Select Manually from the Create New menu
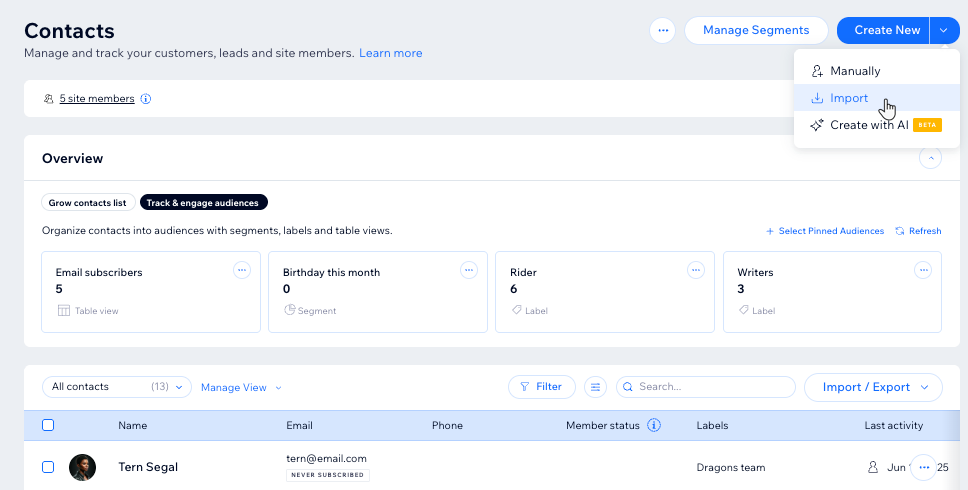Image resolution: width=968 pixels, height=490 pixels. [854, 71]
